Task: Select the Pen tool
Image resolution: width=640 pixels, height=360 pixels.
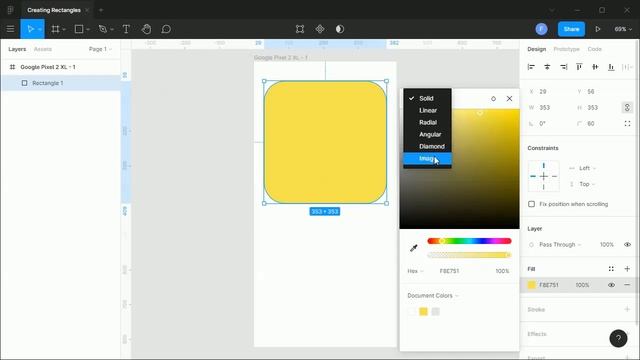Action: [103, 29]
